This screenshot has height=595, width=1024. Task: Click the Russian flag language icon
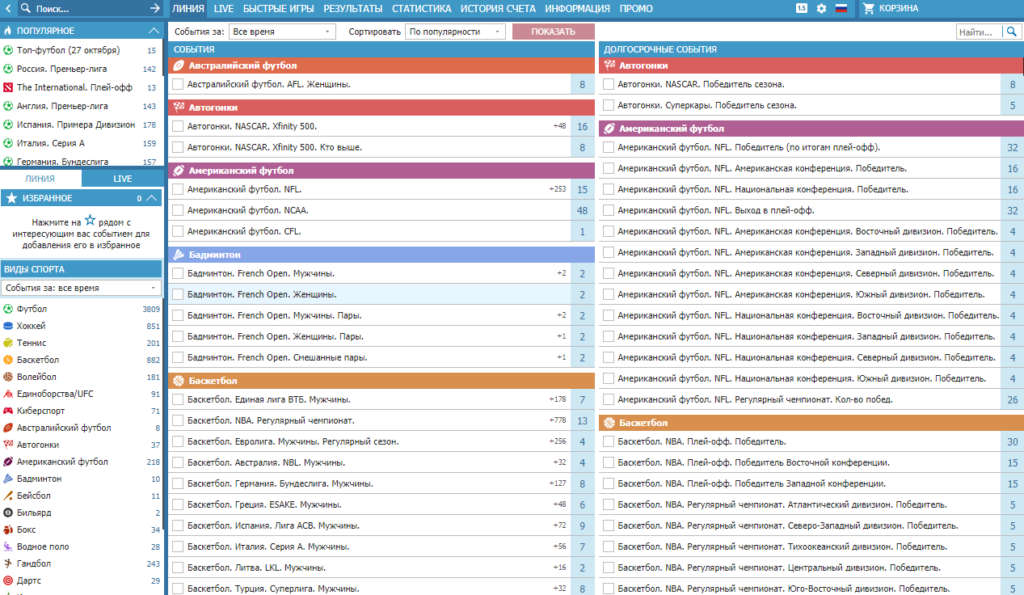841,8
